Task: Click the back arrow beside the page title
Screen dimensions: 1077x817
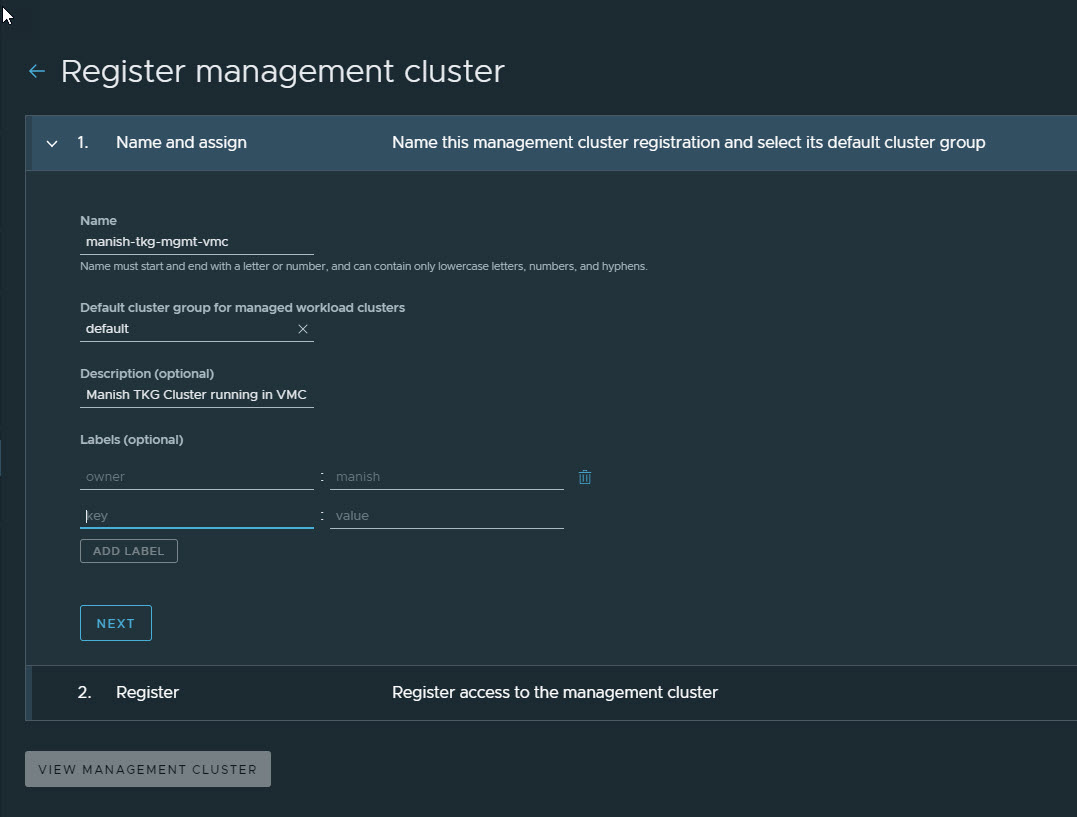Action: 37,71
